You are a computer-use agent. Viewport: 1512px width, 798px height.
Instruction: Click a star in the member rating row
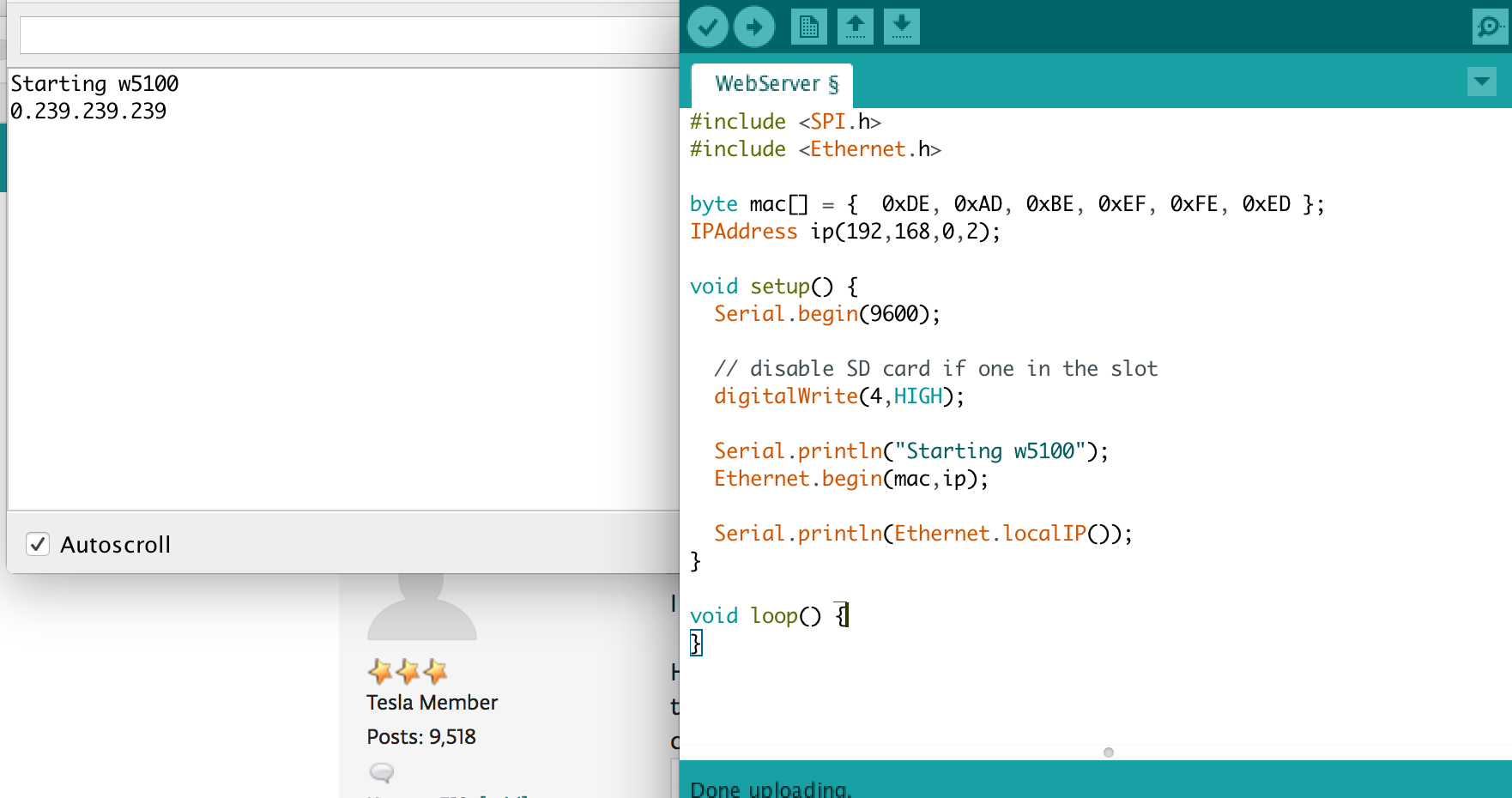(x=408, y=671)
